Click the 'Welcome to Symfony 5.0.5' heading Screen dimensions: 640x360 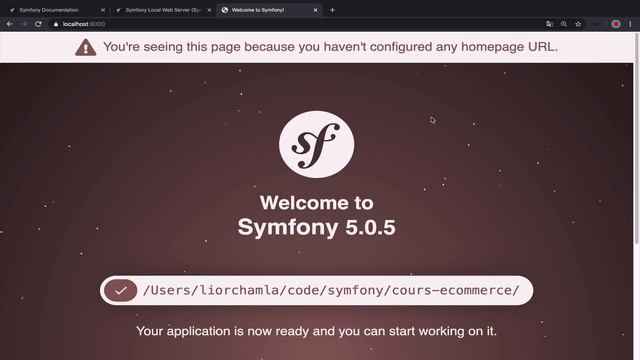(317, 215)
